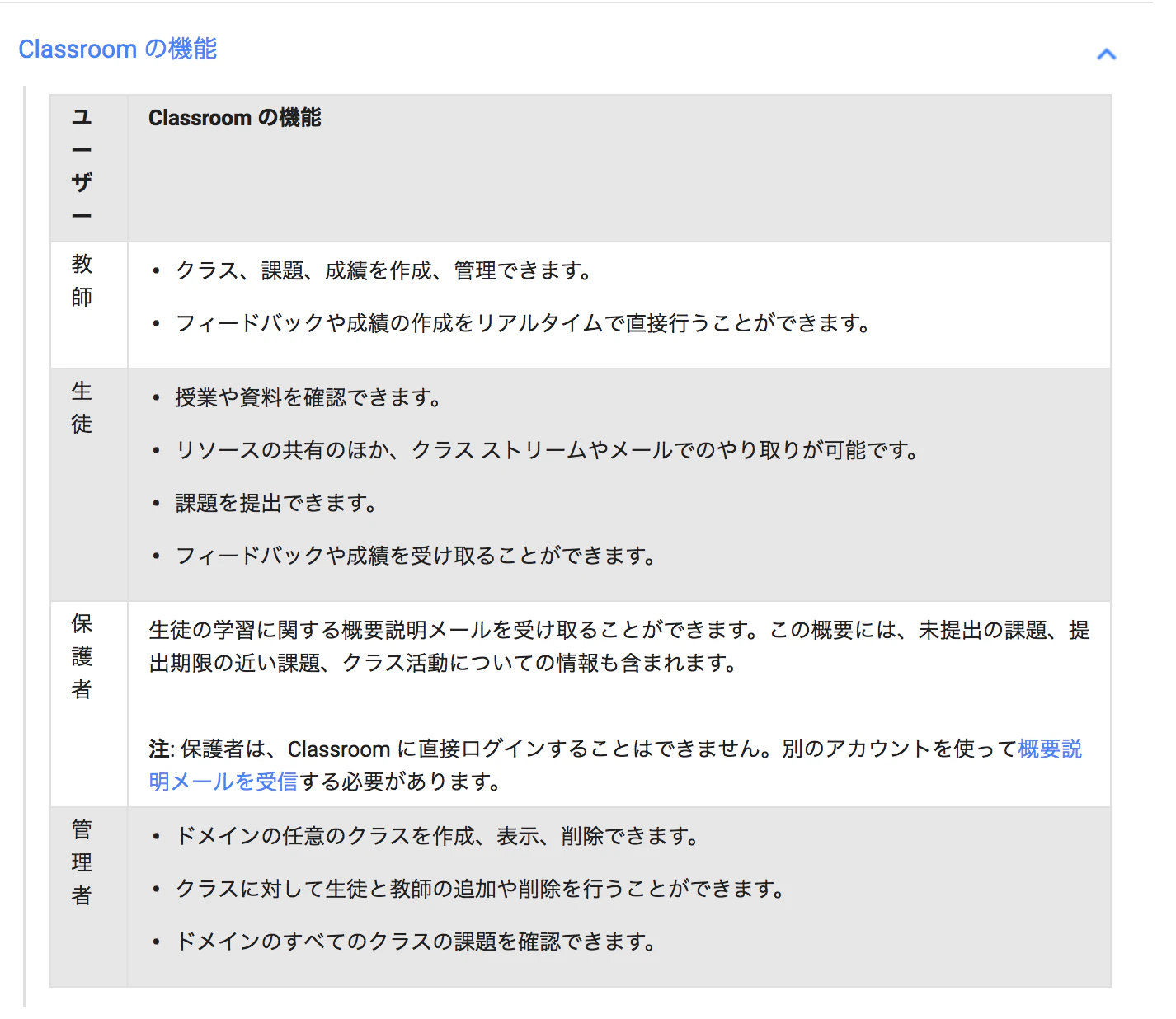
Task: Open the "概要説明メールを受信" link
Action: pos(1050,749)
